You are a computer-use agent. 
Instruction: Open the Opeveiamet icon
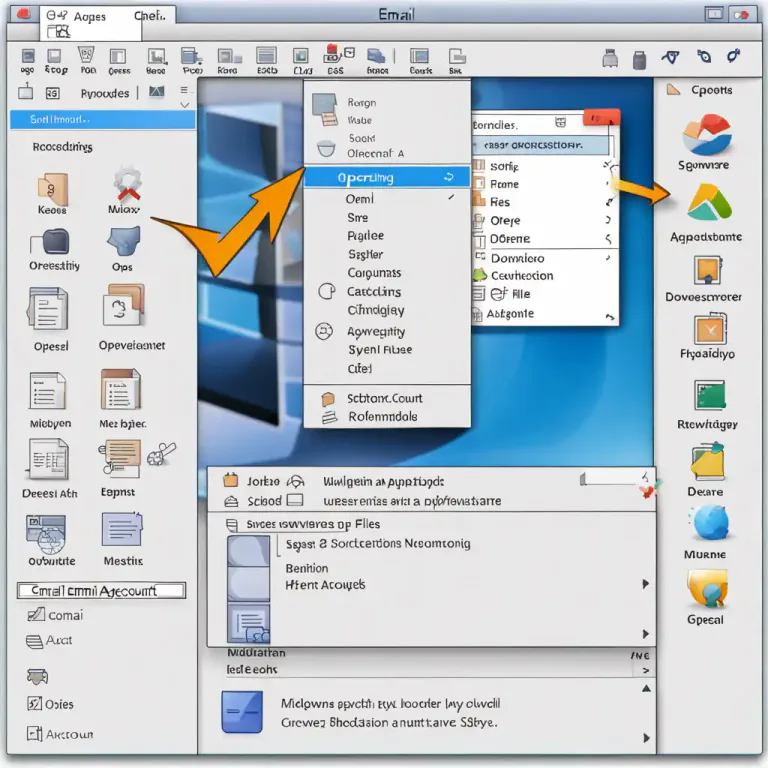(123, 305)
